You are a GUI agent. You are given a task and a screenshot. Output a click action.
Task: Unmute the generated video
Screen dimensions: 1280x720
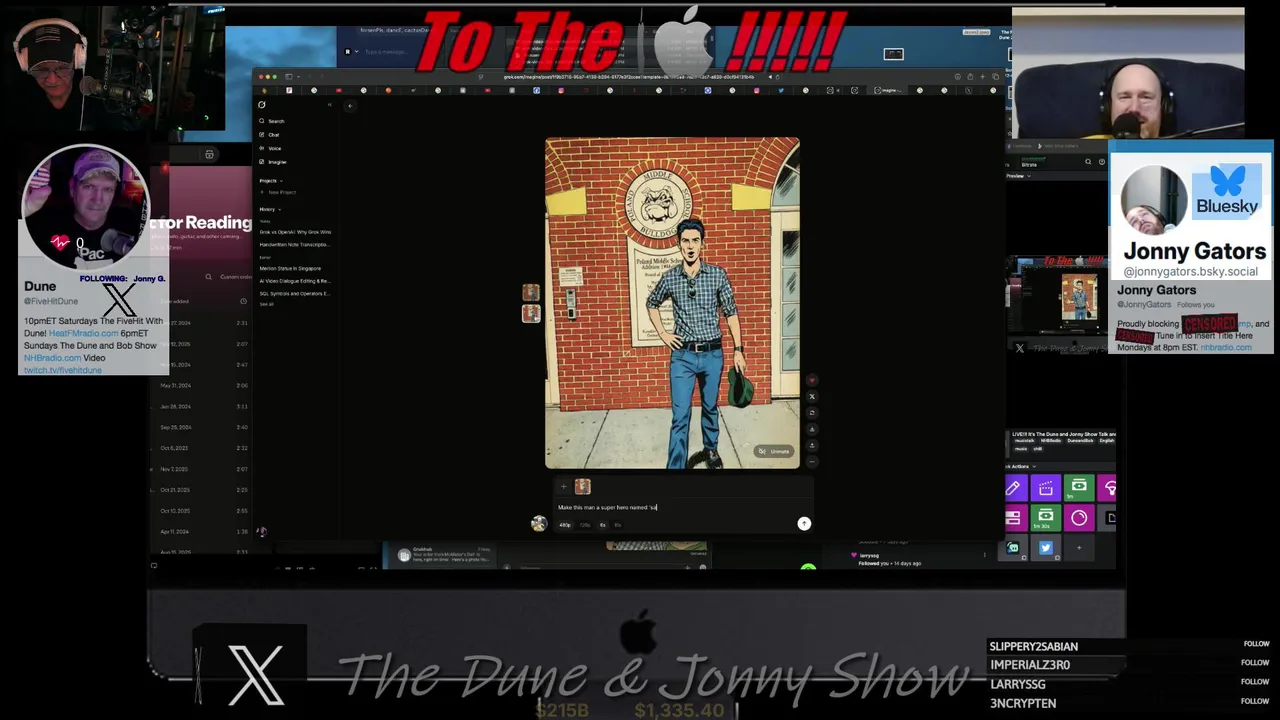pos(774,451)
